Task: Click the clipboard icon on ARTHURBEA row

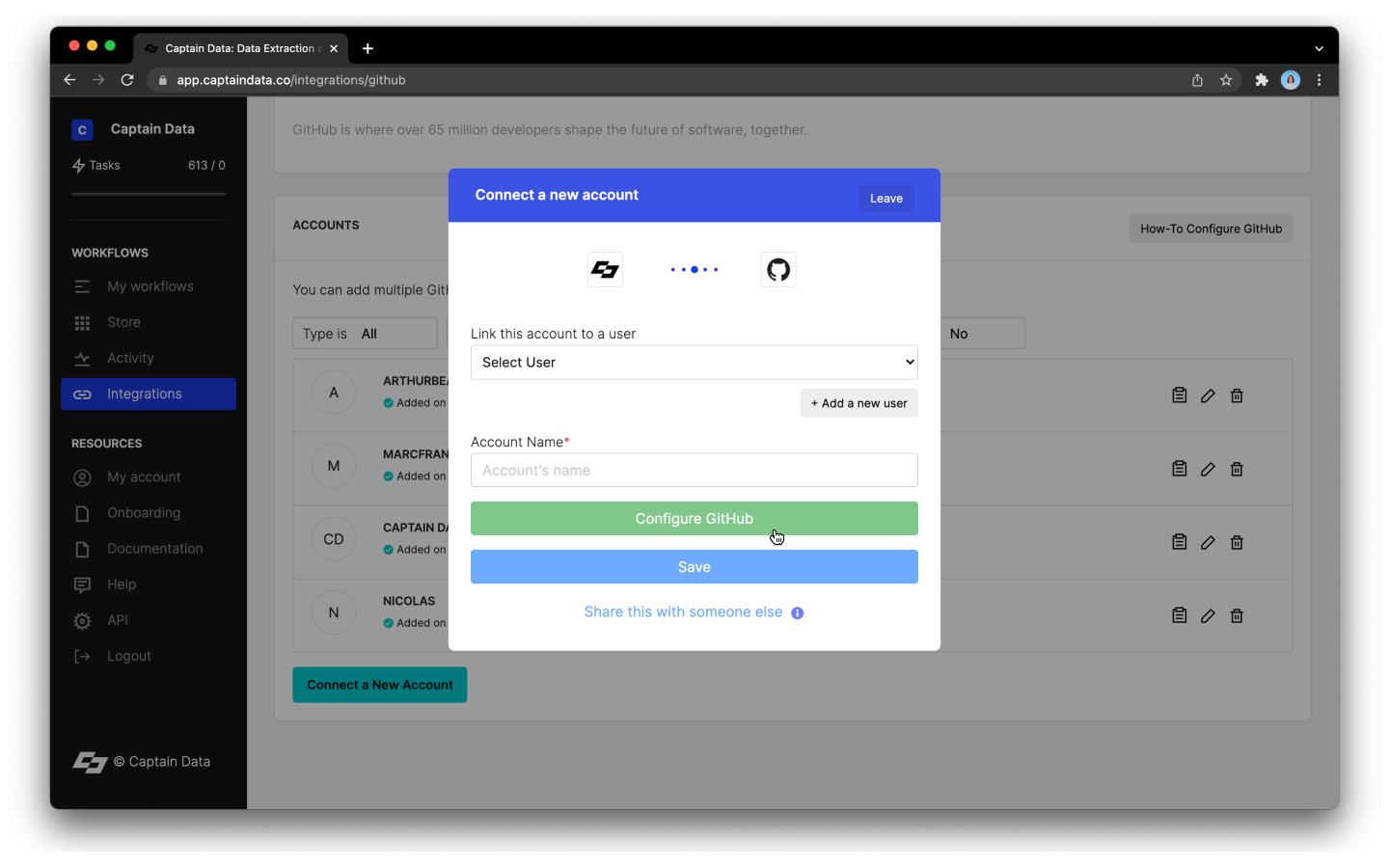Action: coord(1179,394)
